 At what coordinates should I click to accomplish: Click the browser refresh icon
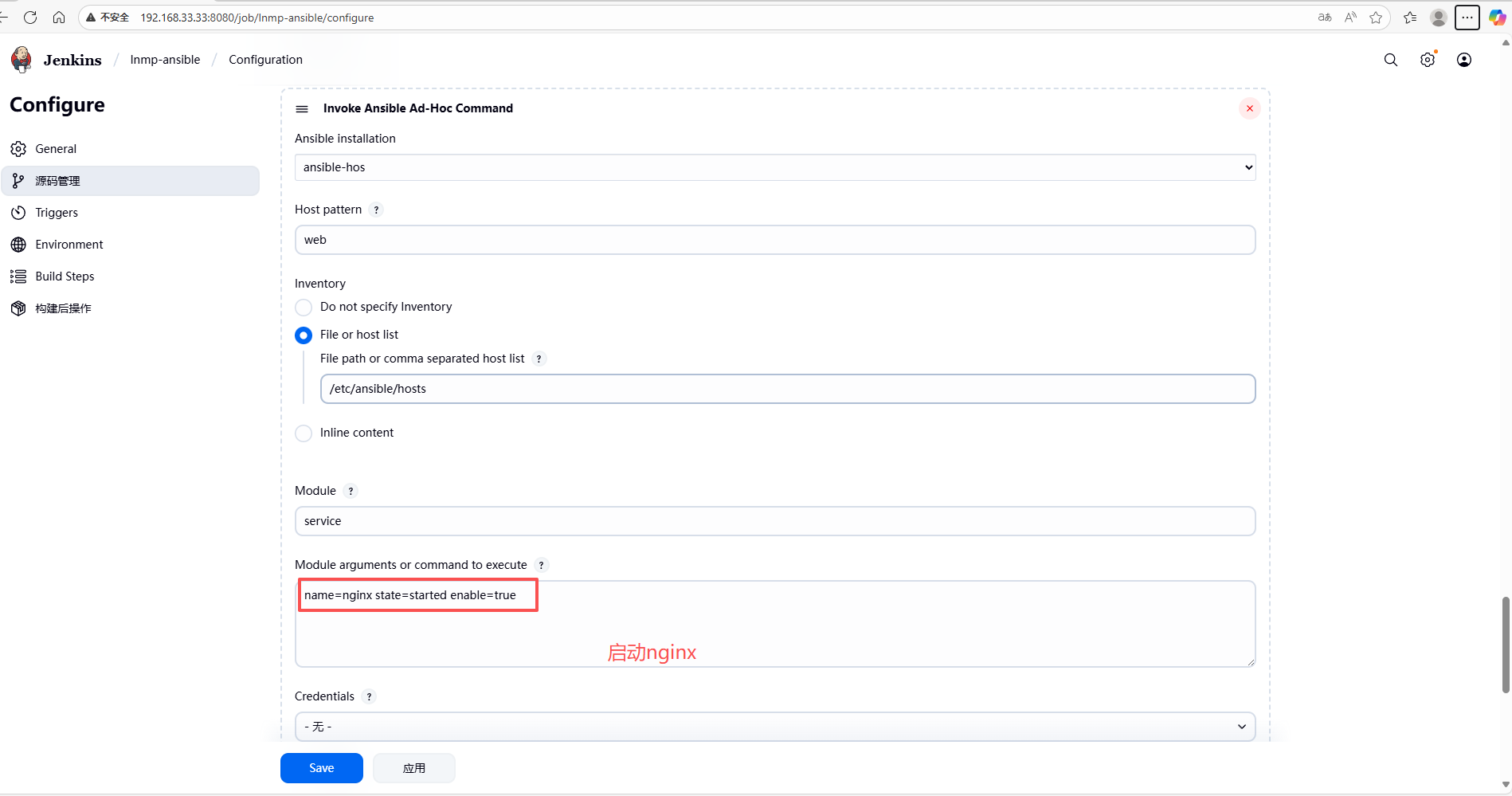coord(30,18)
